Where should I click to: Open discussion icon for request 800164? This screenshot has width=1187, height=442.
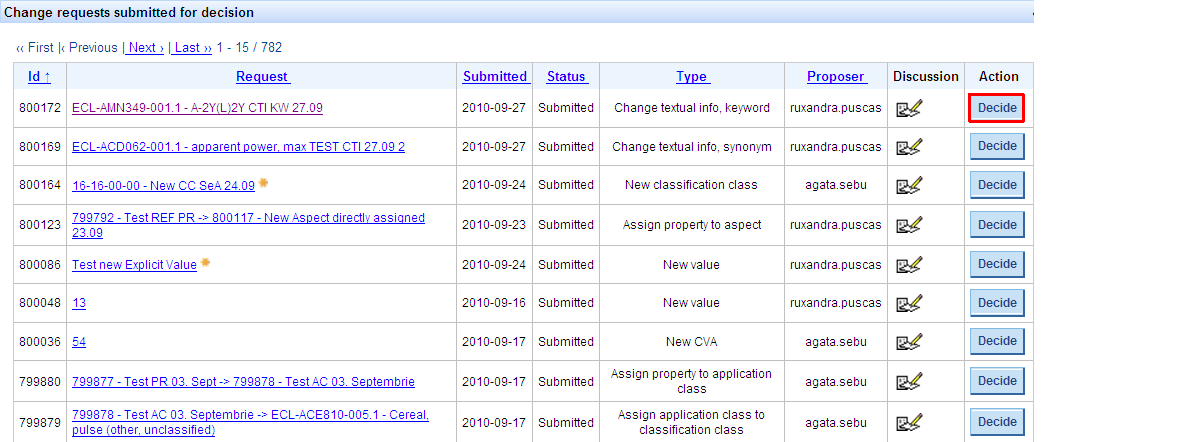[x=908, y=185]
